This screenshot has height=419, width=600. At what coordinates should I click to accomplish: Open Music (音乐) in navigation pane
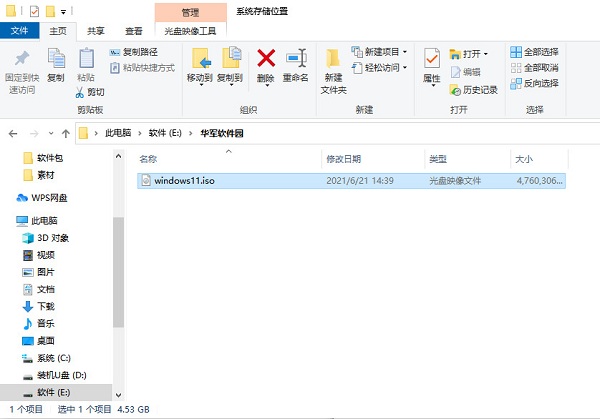pos(39,324)
